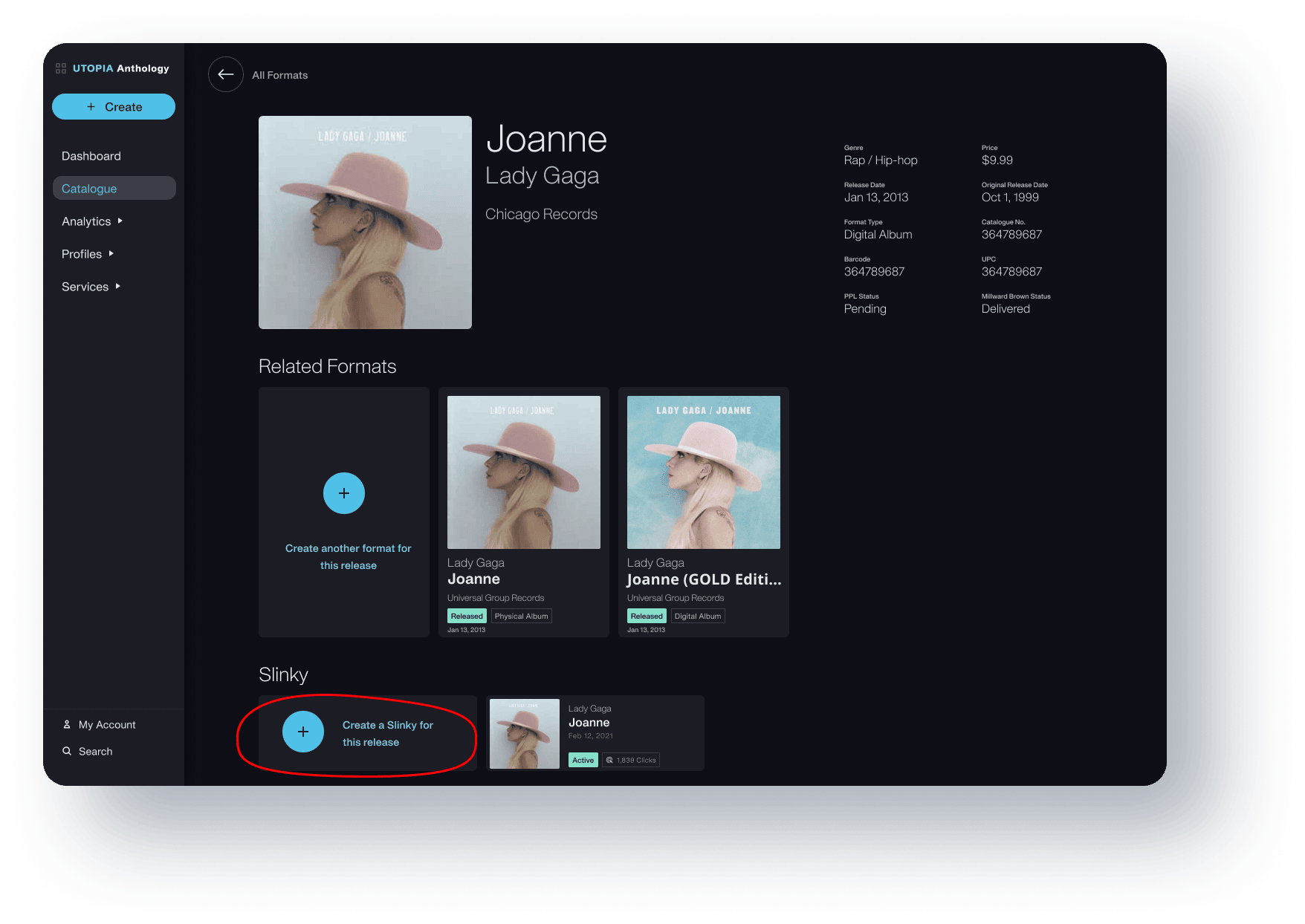
Task: Click the Released badge on Physical Album card
Action: coord(467,616)
